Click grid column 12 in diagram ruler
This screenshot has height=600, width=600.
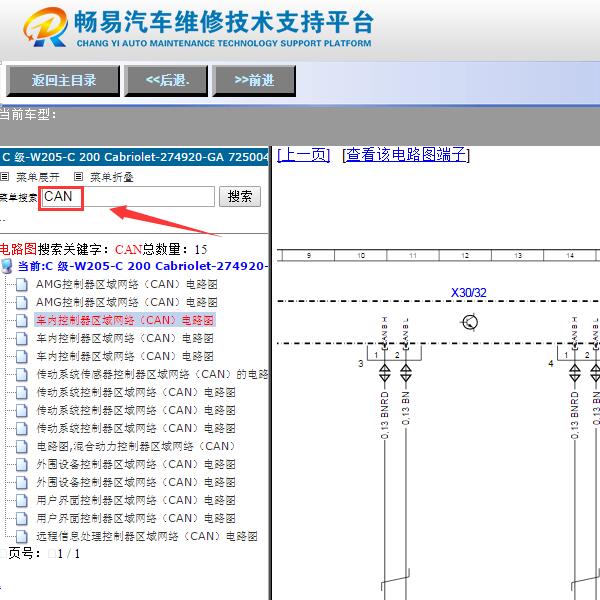point(465,255)
